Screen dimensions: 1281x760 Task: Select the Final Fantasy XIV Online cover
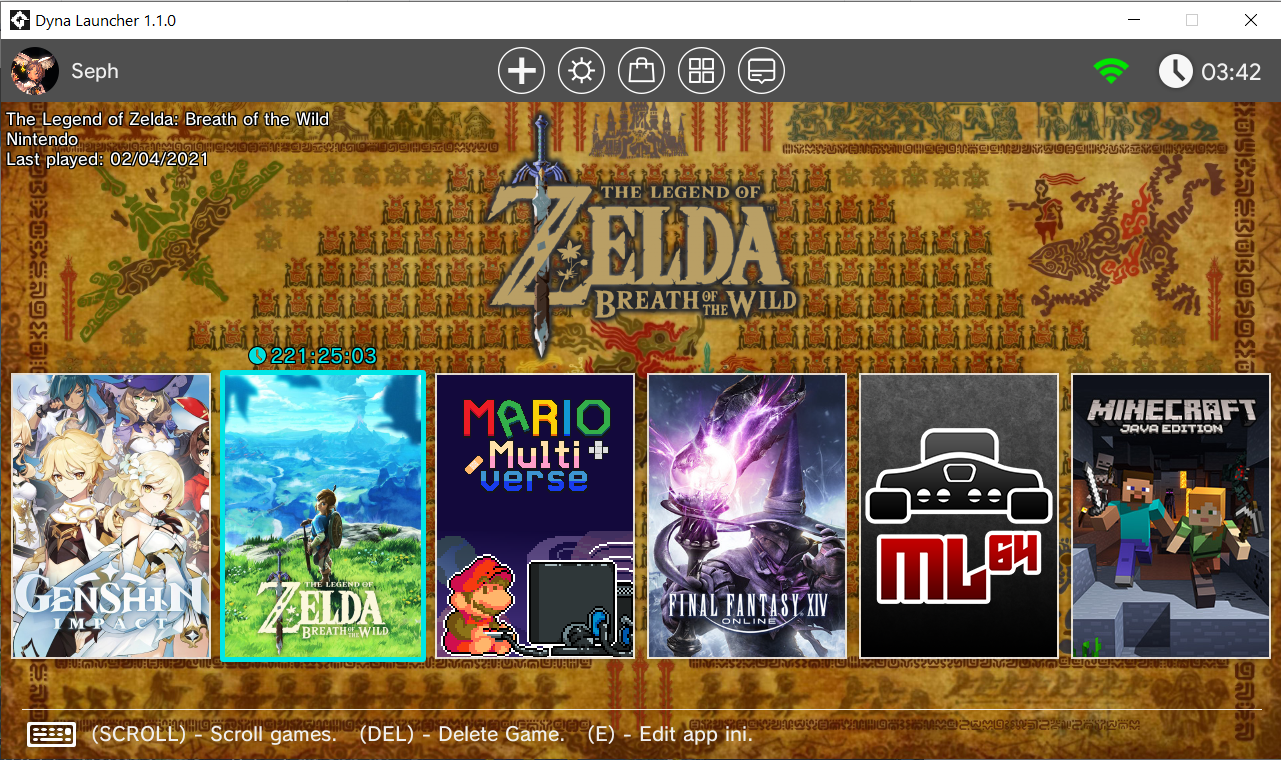coord(747,516)
